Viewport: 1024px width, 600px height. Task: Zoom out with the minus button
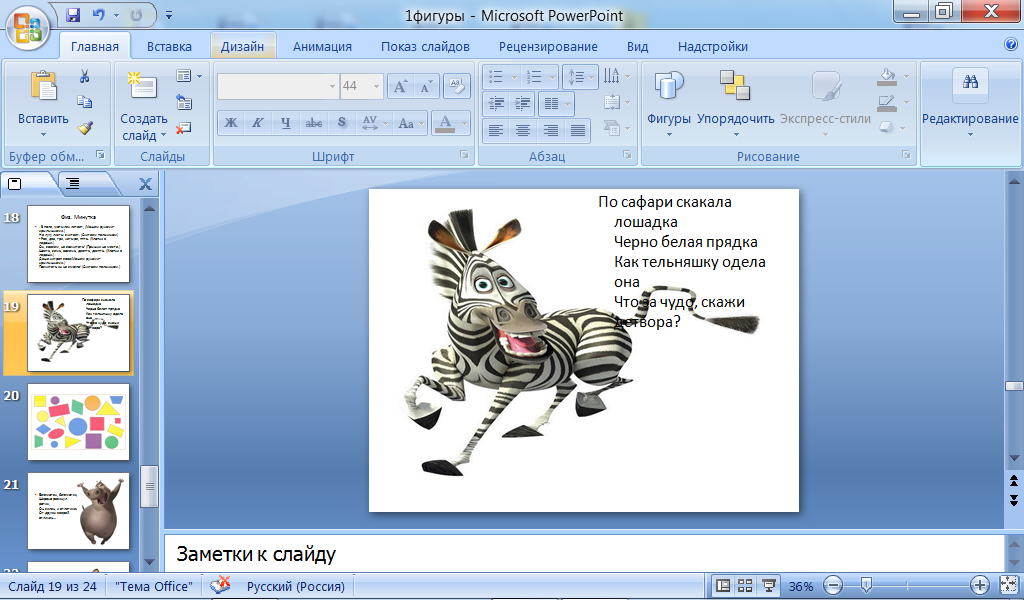click(833, 585)
